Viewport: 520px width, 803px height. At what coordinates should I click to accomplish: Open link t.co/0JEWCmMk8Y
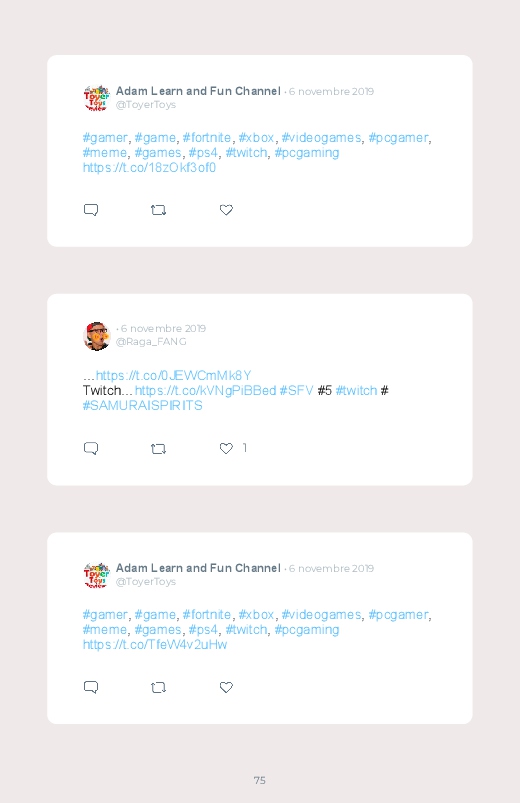(x=173, y=375)
